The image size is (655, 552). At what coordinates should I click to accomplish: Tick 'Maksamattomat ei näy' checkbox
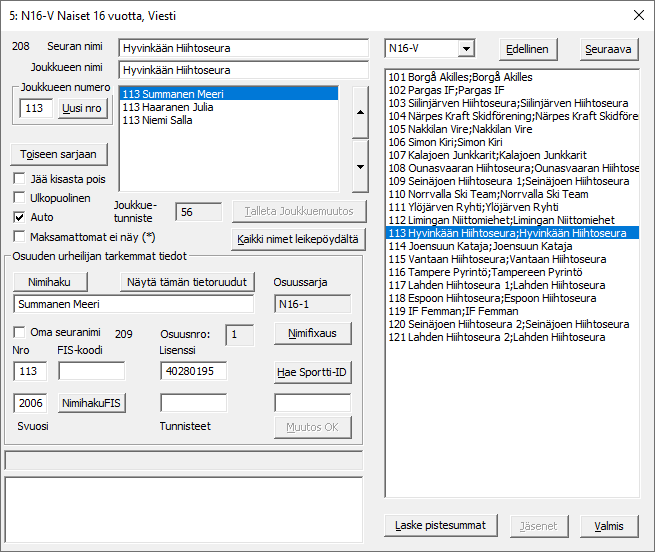pos(20,236)
